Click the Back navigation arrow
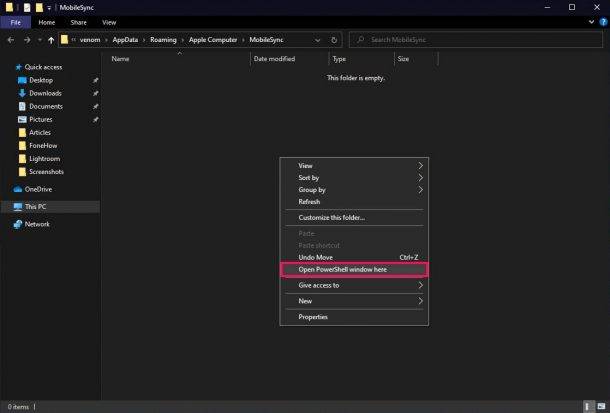The image size is (610, 413). pos(10,40)
